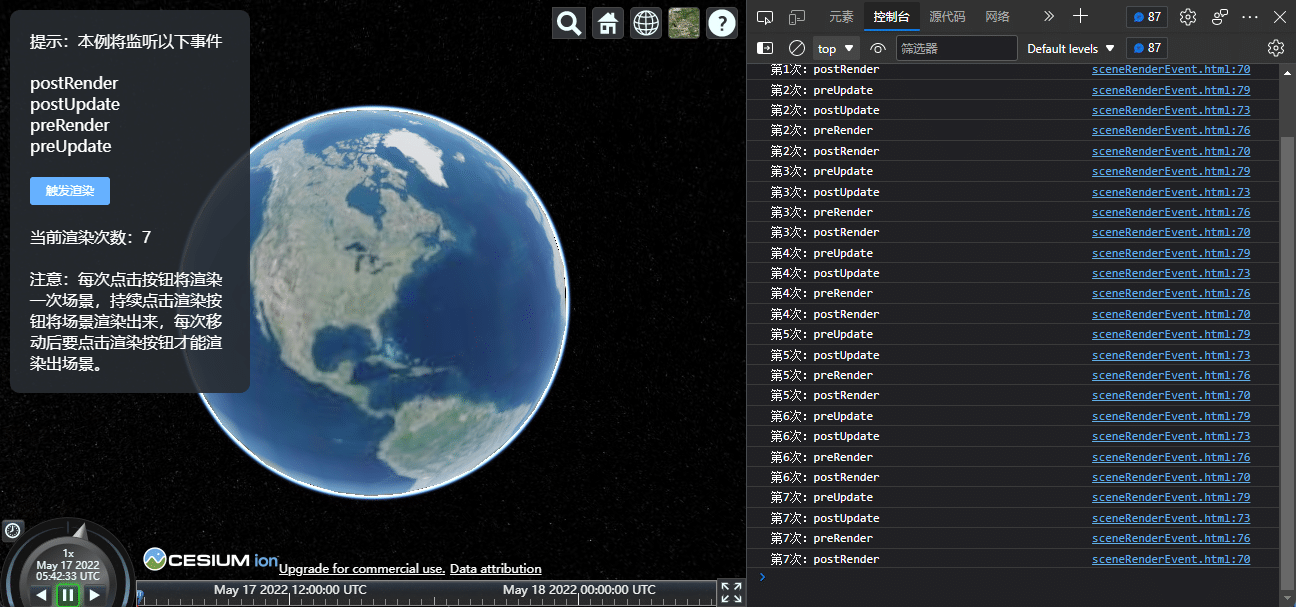The image size is (1296, 607).
Task: Open source link for 第3次: postUpdate
Action: 1171,192
